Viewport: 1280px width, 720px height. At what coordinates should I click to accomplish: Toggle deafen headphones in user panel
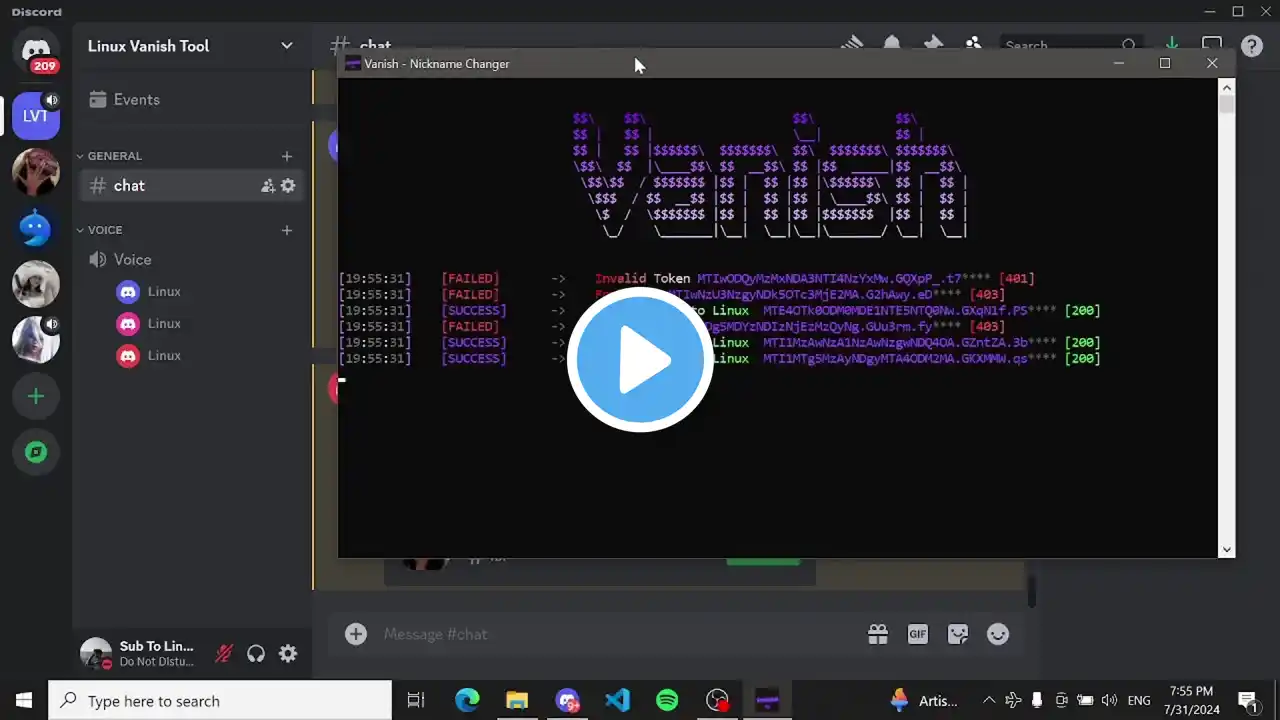(x=256, y=654)
